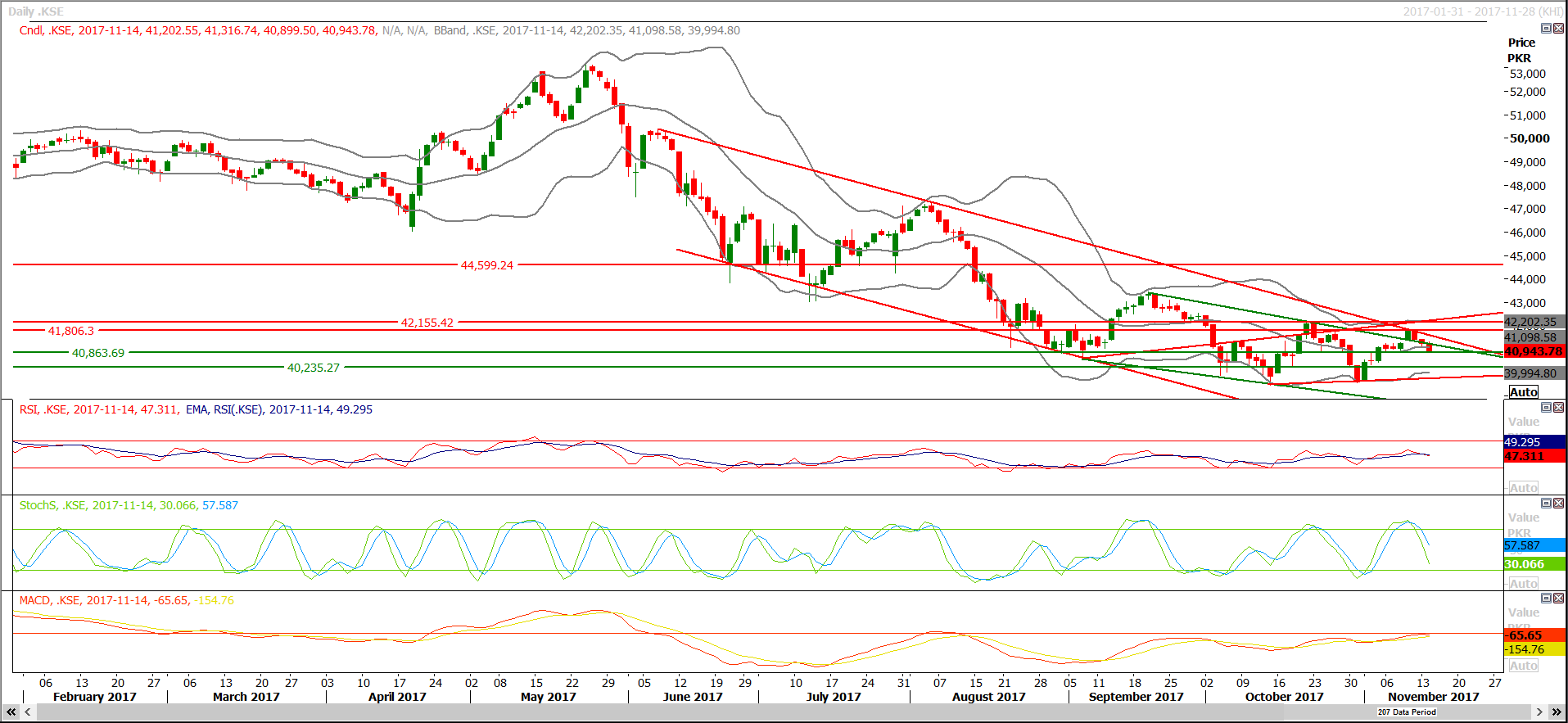Close the RSI indicator pane
1568x723 pixels.
[x=1558, y=408]
